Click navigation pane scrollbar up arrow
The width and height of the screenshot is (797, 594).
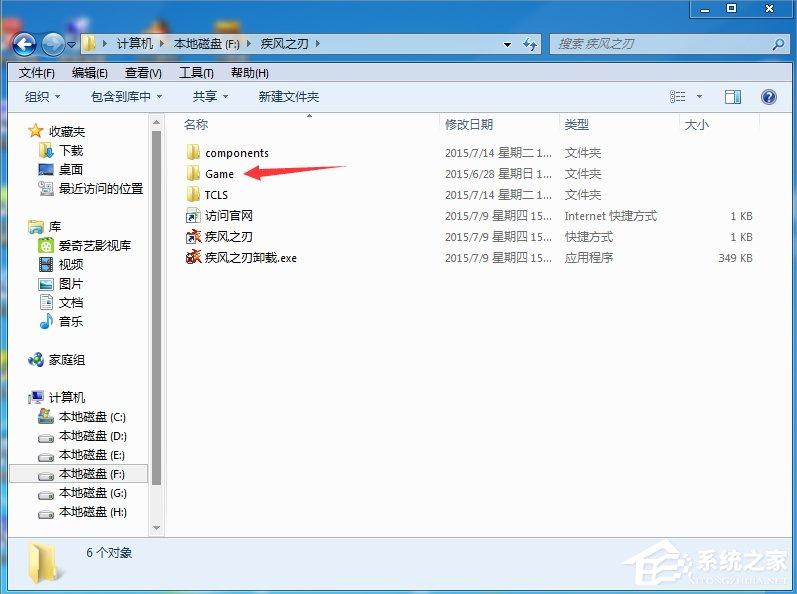(157, 122)
